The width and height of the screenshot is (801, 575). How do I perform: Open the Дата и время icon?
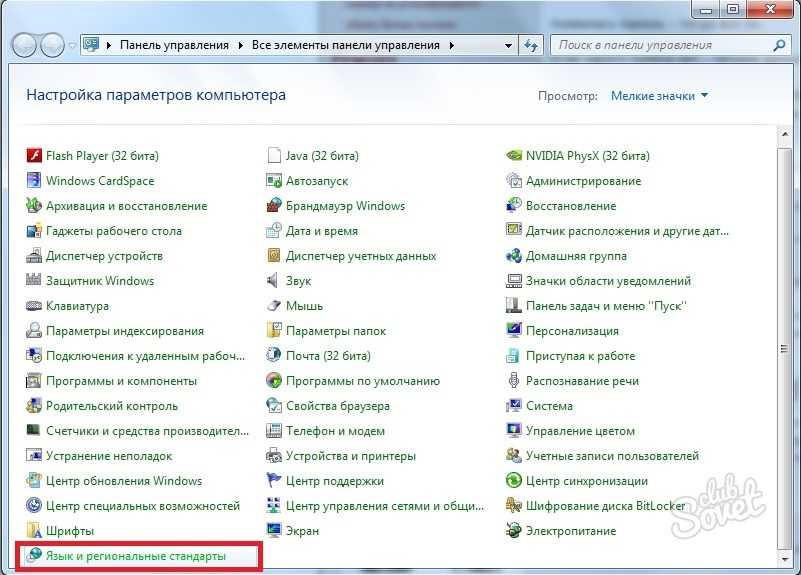pos(274,230)
